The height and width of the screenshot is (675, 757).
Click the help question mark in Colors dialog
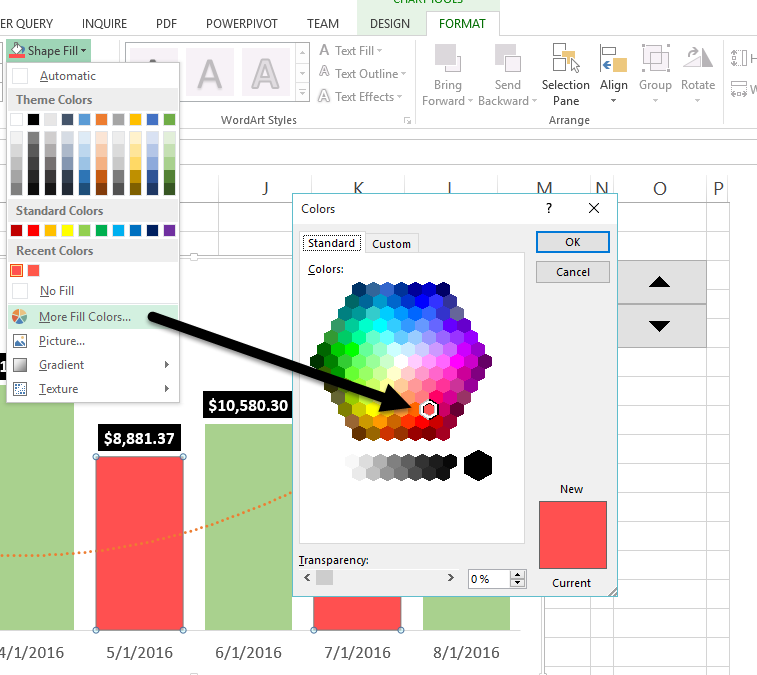[x=548, y=208]
